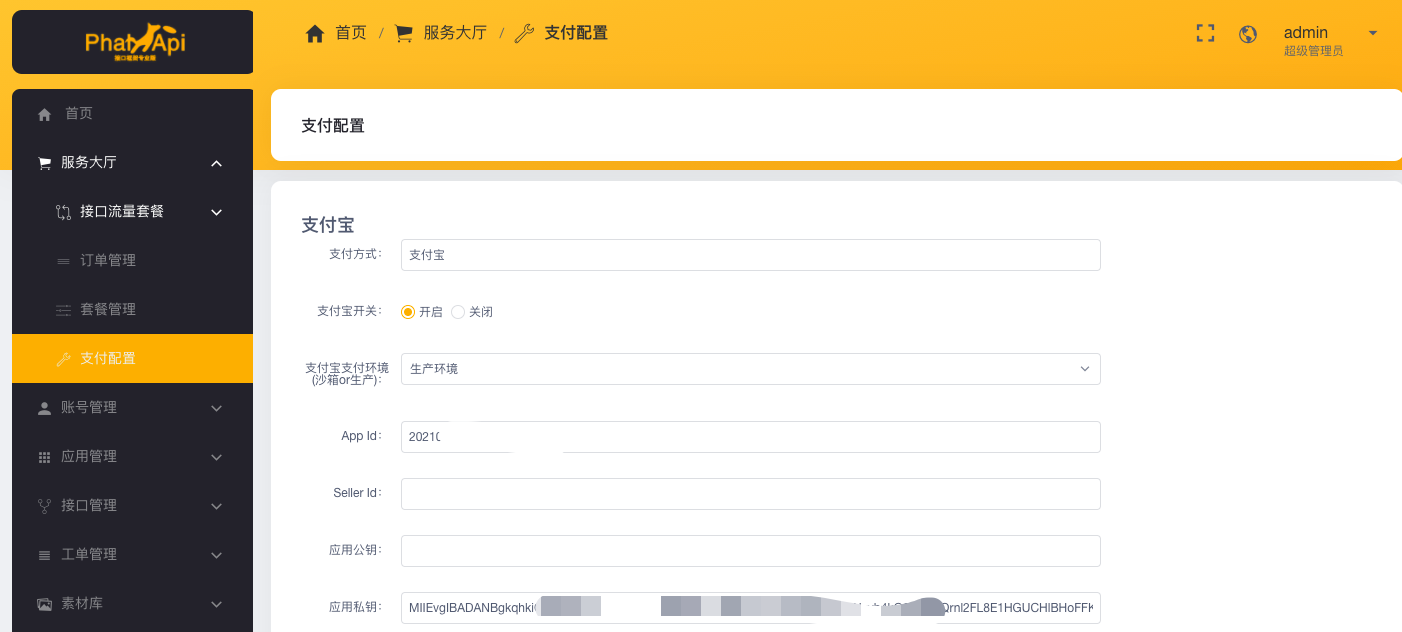The height and width of the screenshot is (632, 1402).
Task: Click the home icon in breadcrumb
Action: pos(315,34)
